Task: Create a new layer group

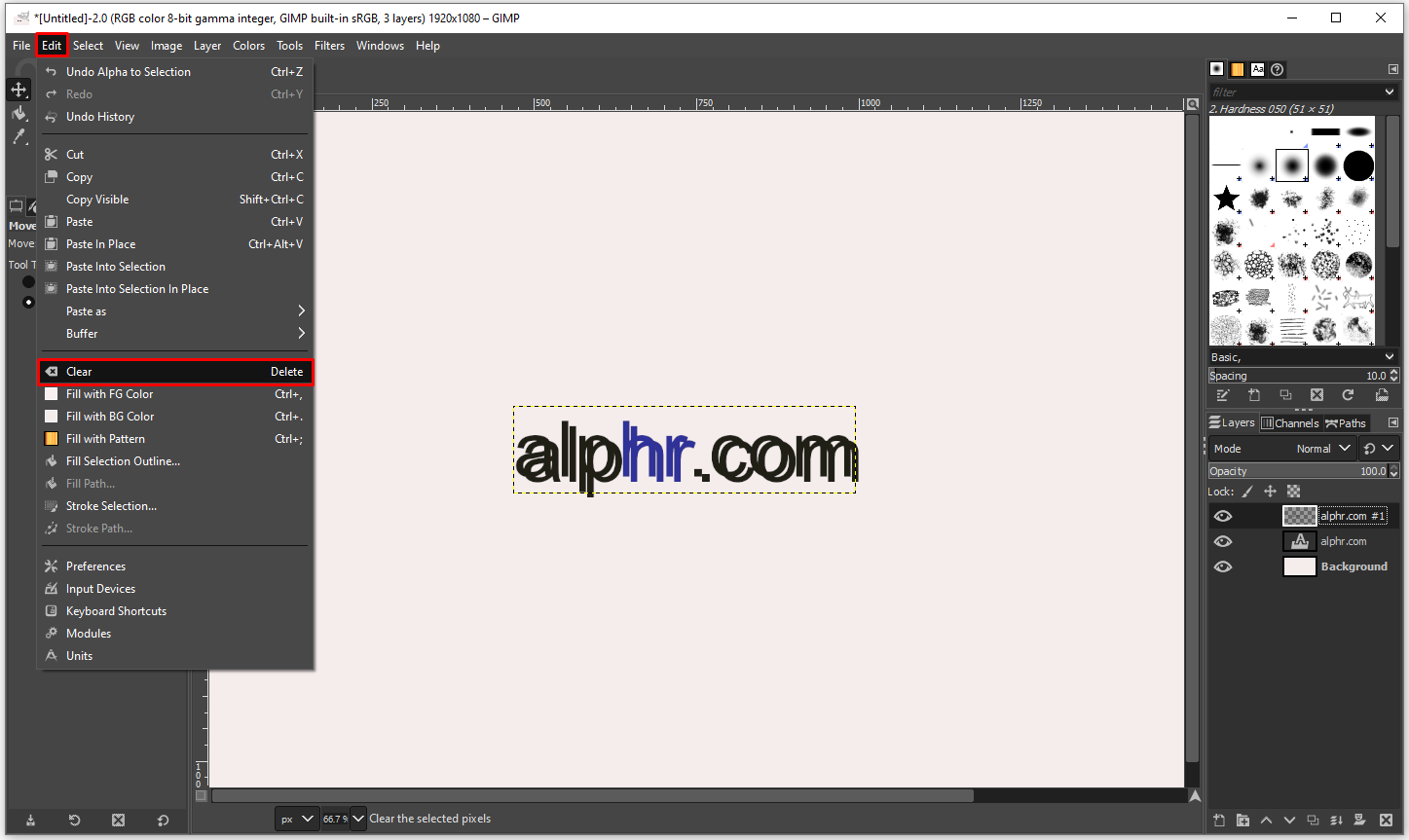Action: [1242, 821]
